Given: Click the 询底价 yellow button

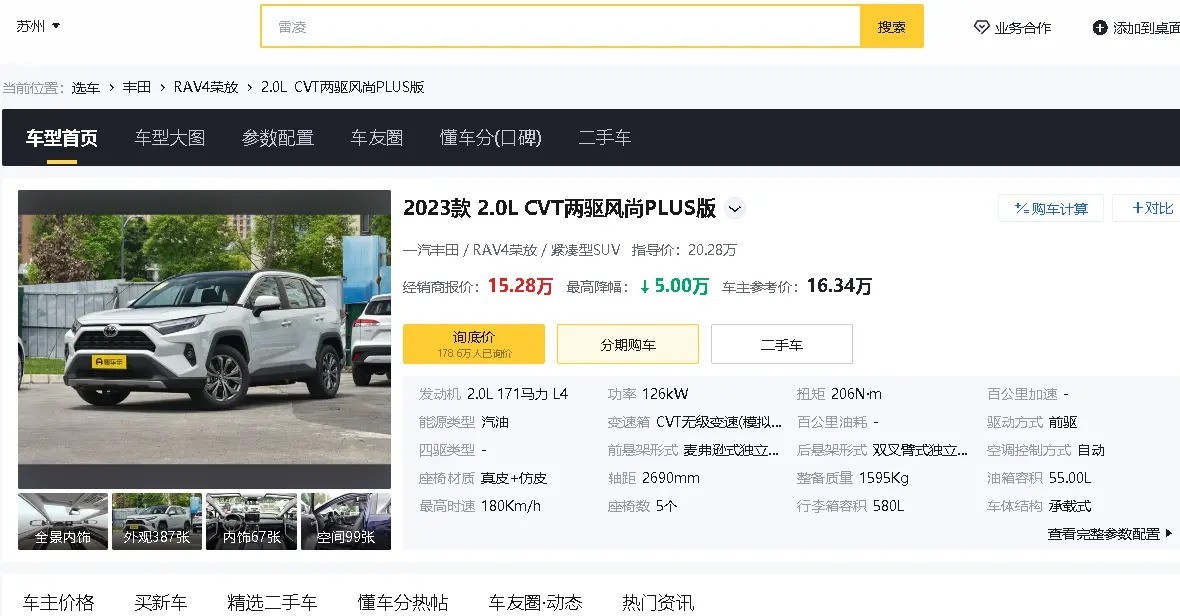Looking at the screenshot, I should (473, 344).
